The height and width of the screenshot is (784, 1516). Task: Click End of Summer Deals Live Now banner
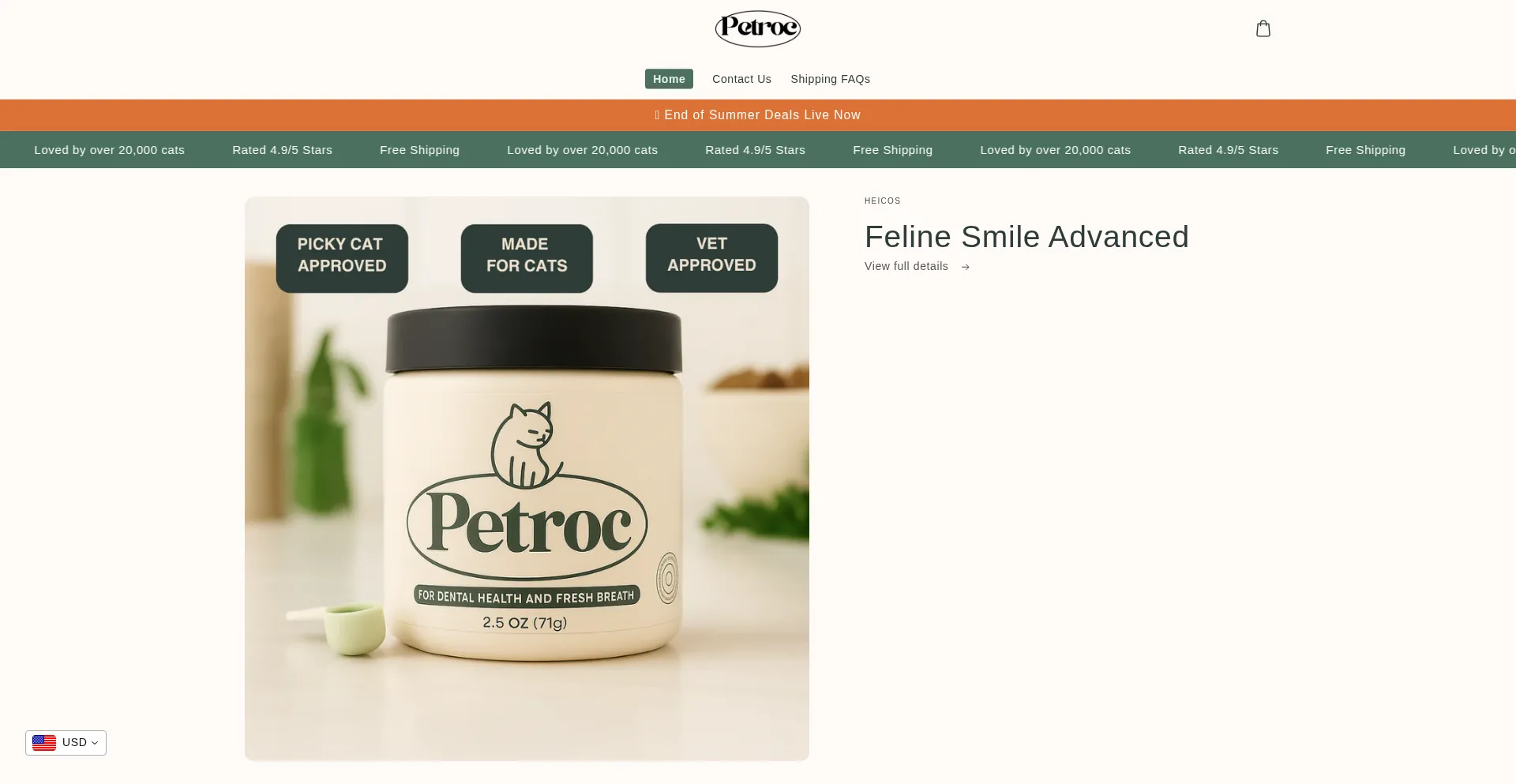758,115
